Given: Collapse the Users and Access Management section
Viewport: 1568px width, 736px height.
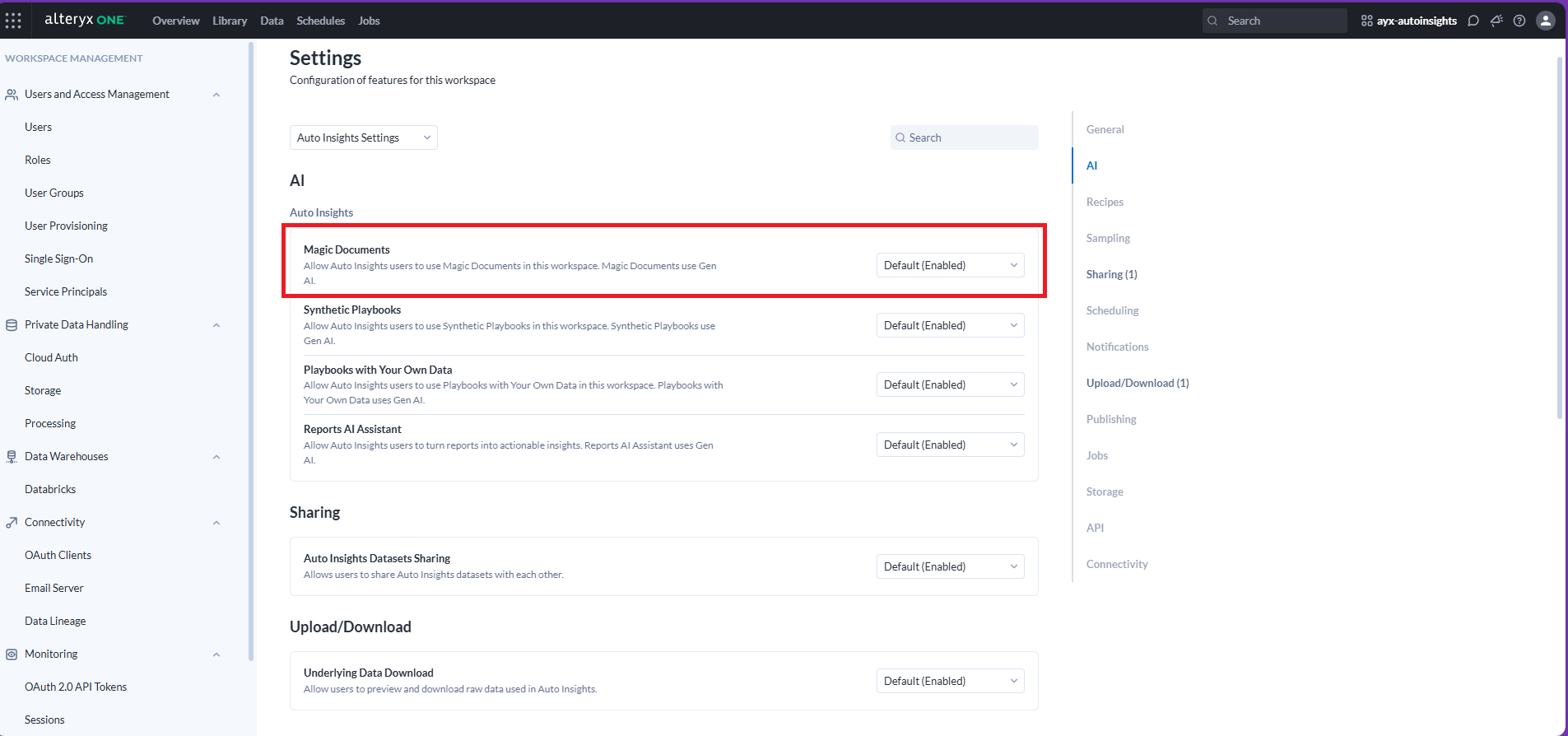Looking at the screenshot, I should tap(216, 95).
